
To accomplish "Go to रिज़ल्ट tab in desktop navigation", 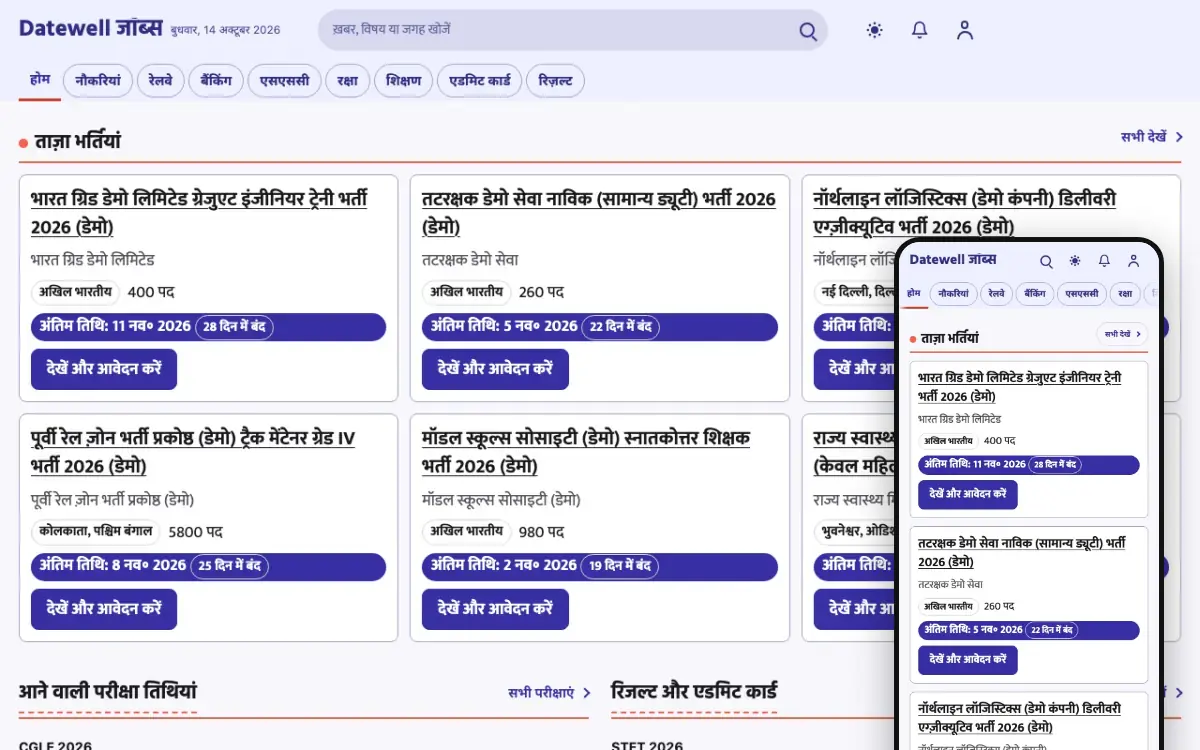I will (x=556, y=81).
